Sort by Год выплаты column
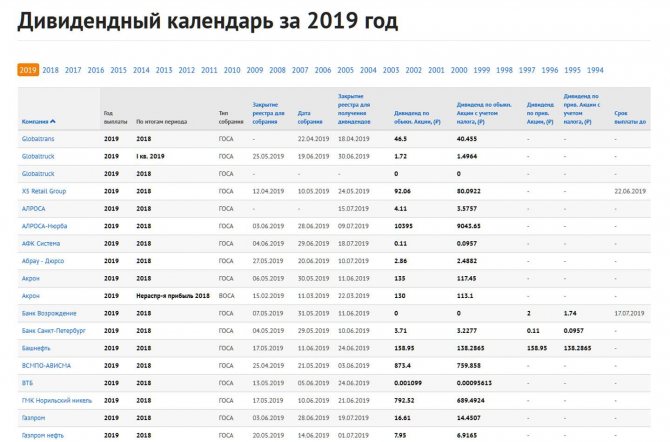670x442 pixels. [x=115, y=118]
